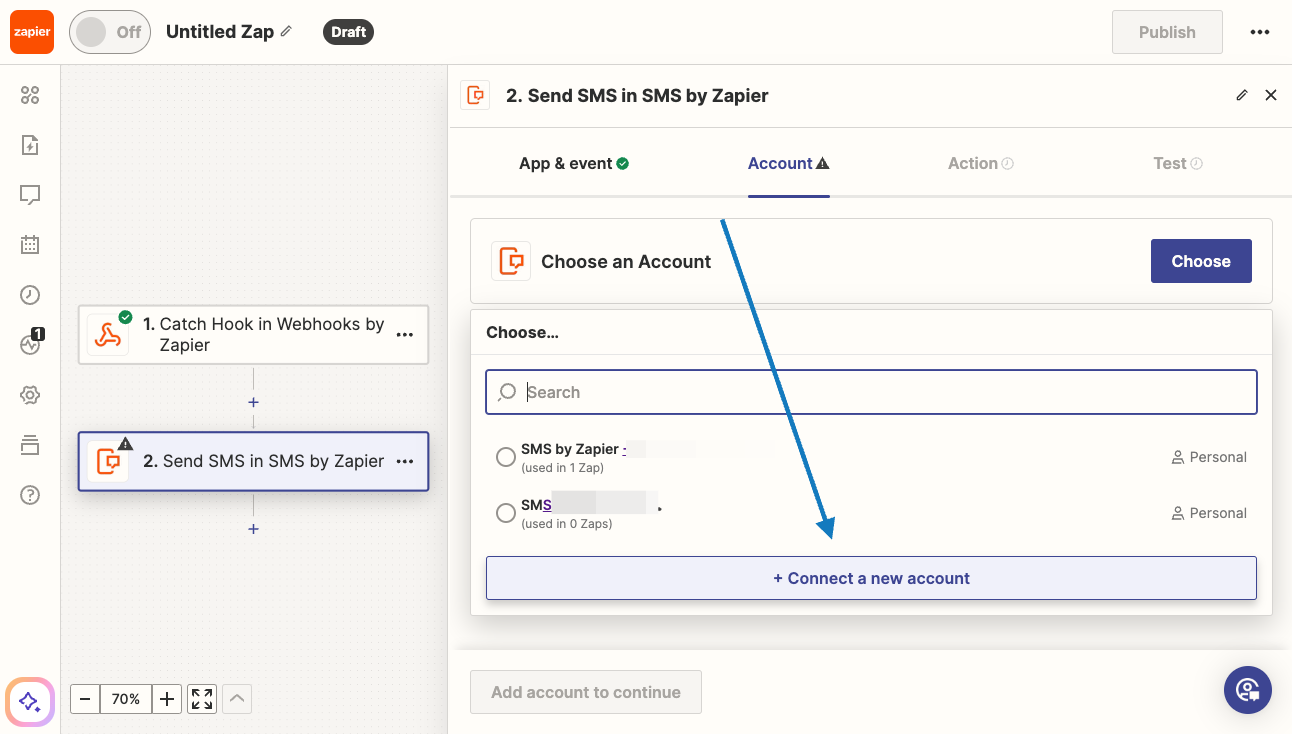Open the calendar sidebar icon

(x=30, y=244)
